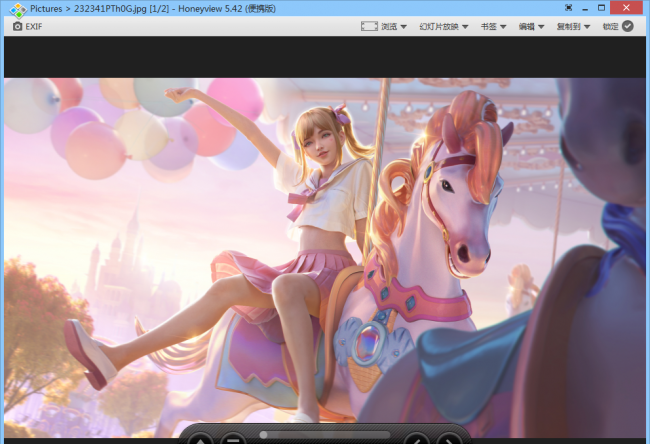Image resolution: width=650 pixels, height=444 pixels.
Task: Enter fullscreen mode via title bar icon
Action: (569, 7)
